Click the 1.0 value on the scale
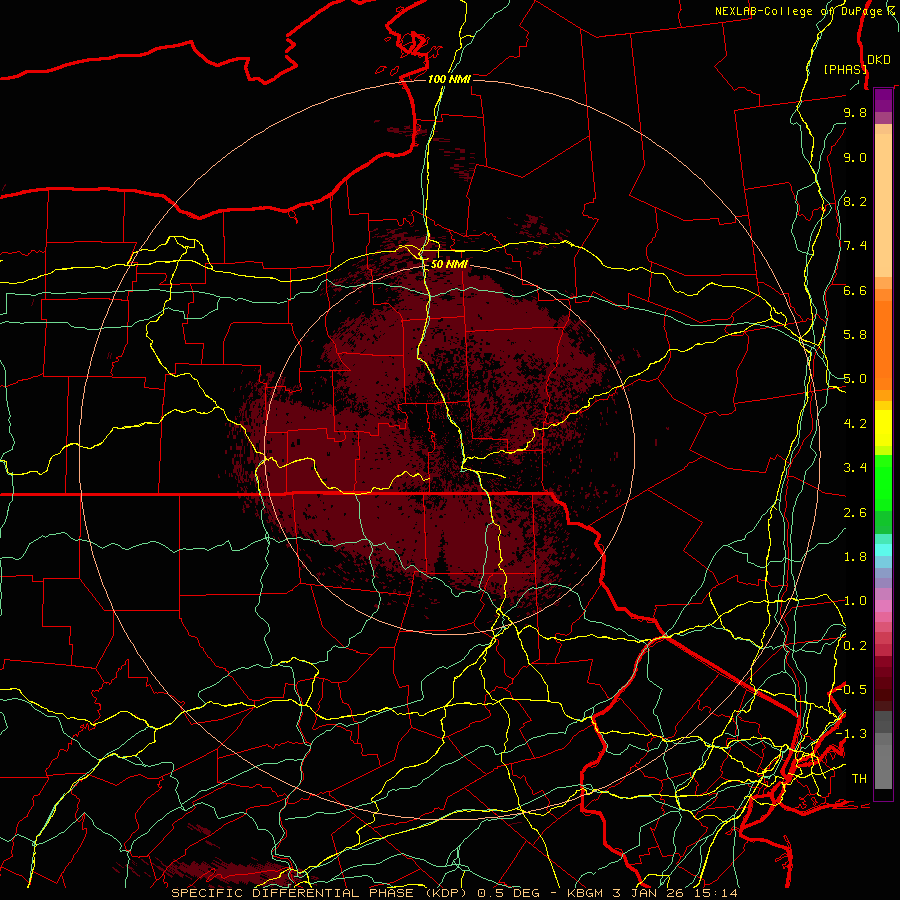900x900 pixels. click(x=855, y=601)
